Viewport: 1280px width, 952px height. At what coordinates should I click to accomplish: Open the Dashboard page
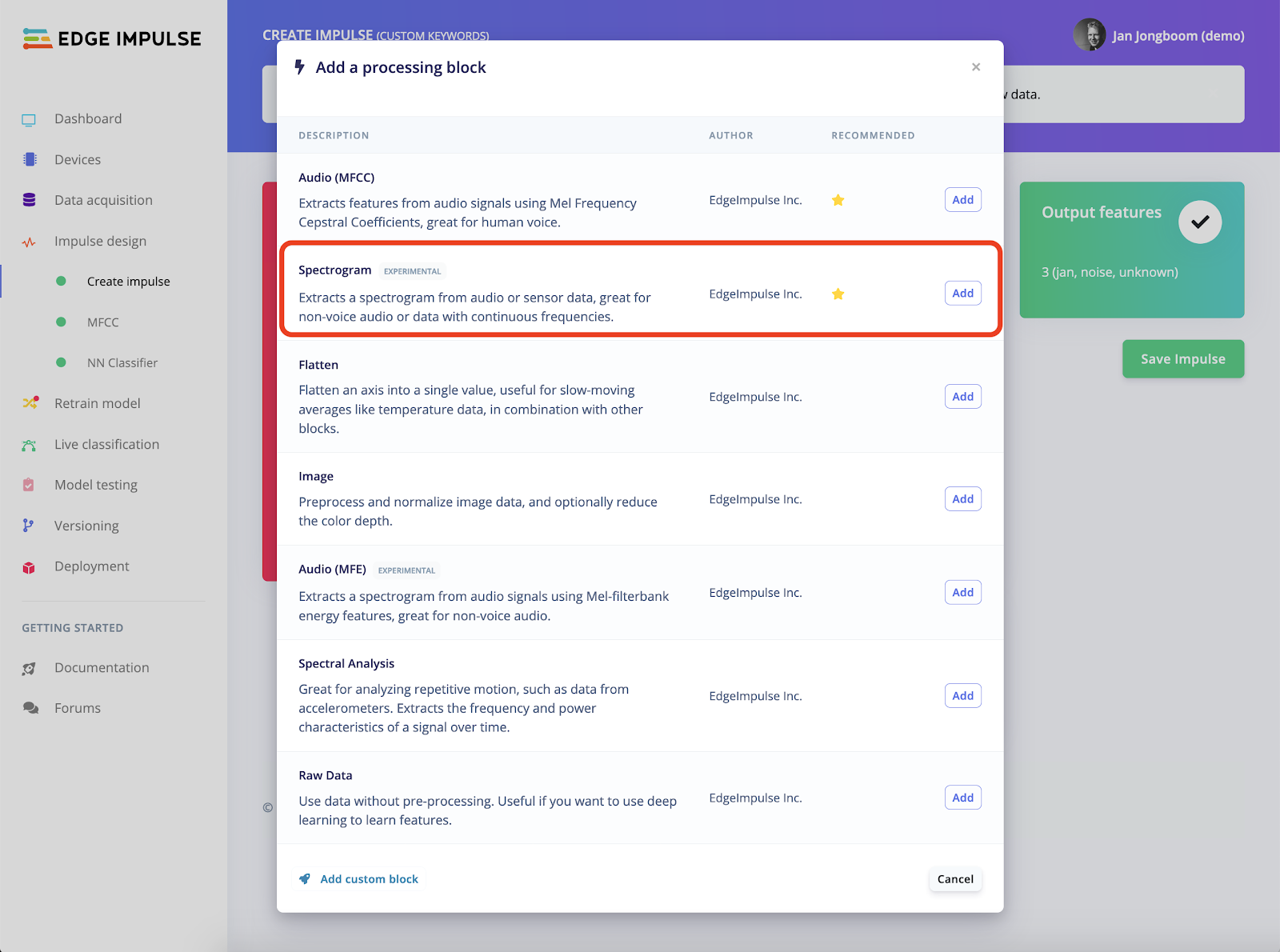[x=88, y=118]
